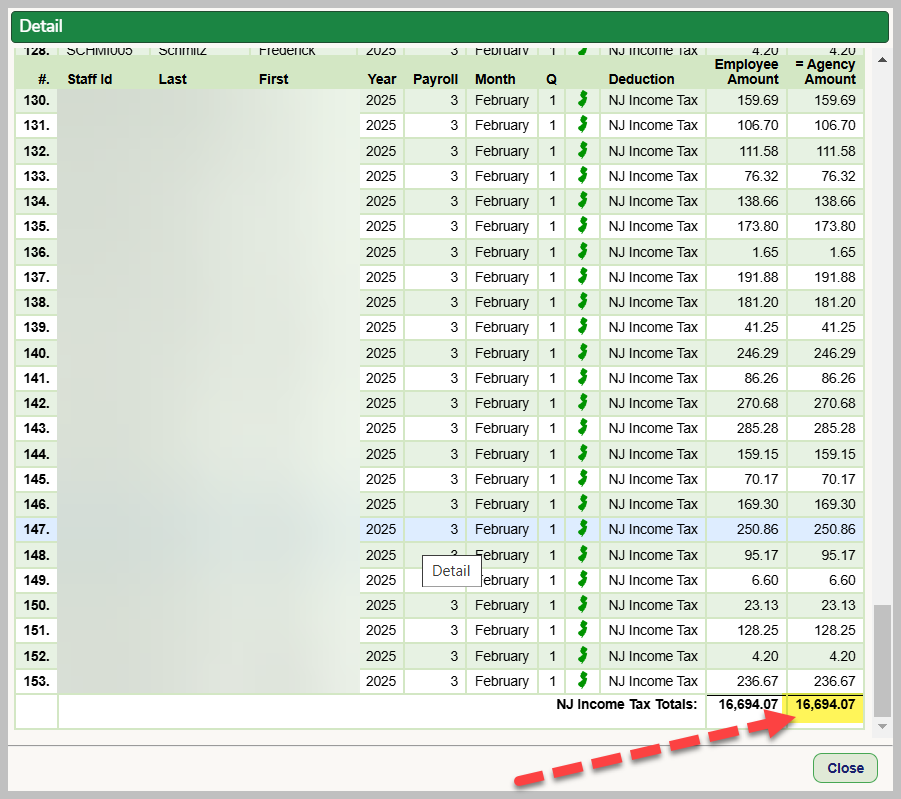Screen dimensions: 901x799
Task: Click Agency Amount 285.28 in row 143
Action: click(x=834, y=428)
